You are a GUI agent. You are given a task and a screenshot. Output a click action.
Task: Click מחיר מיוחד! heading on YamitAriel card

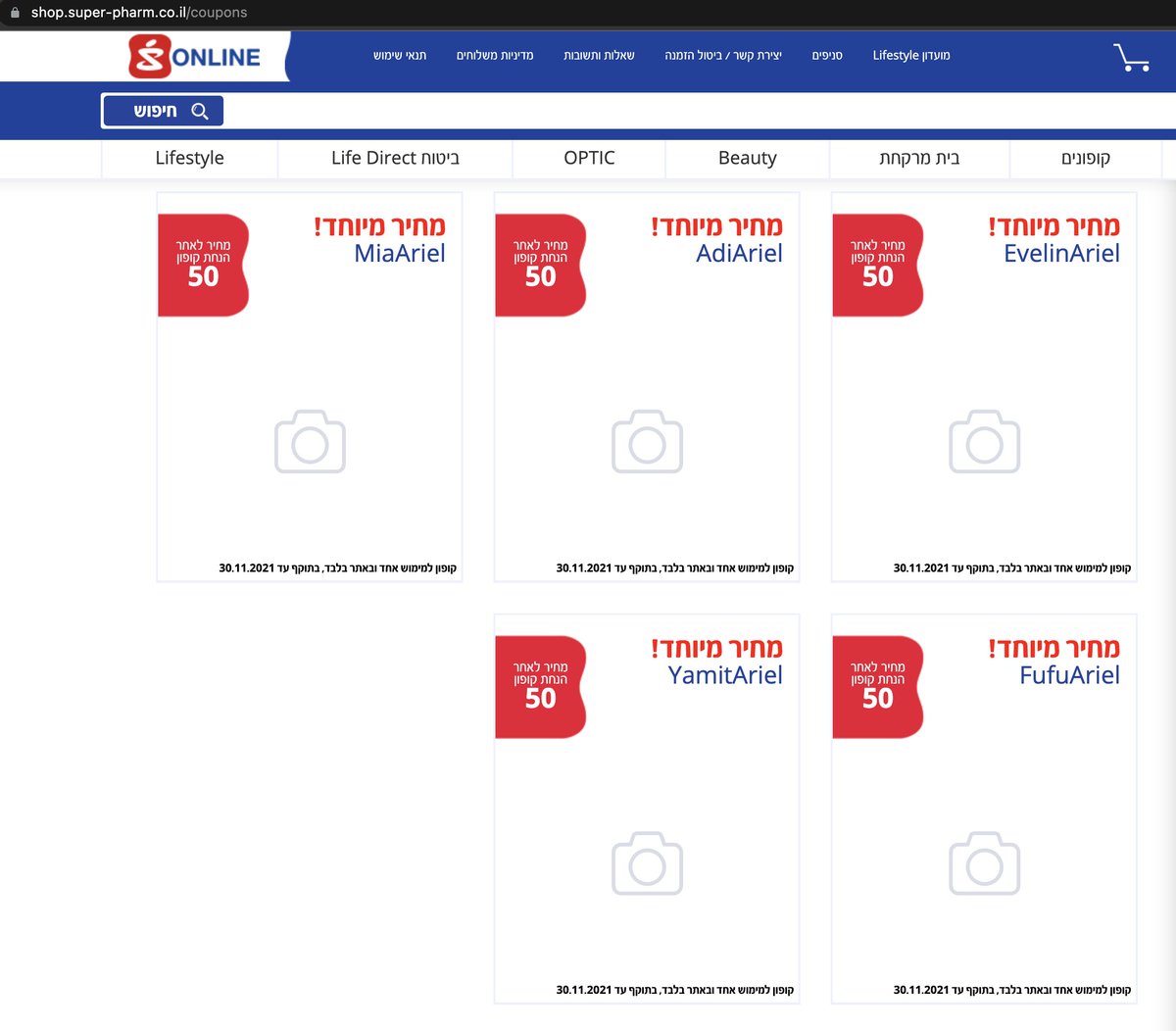(716, 648)
